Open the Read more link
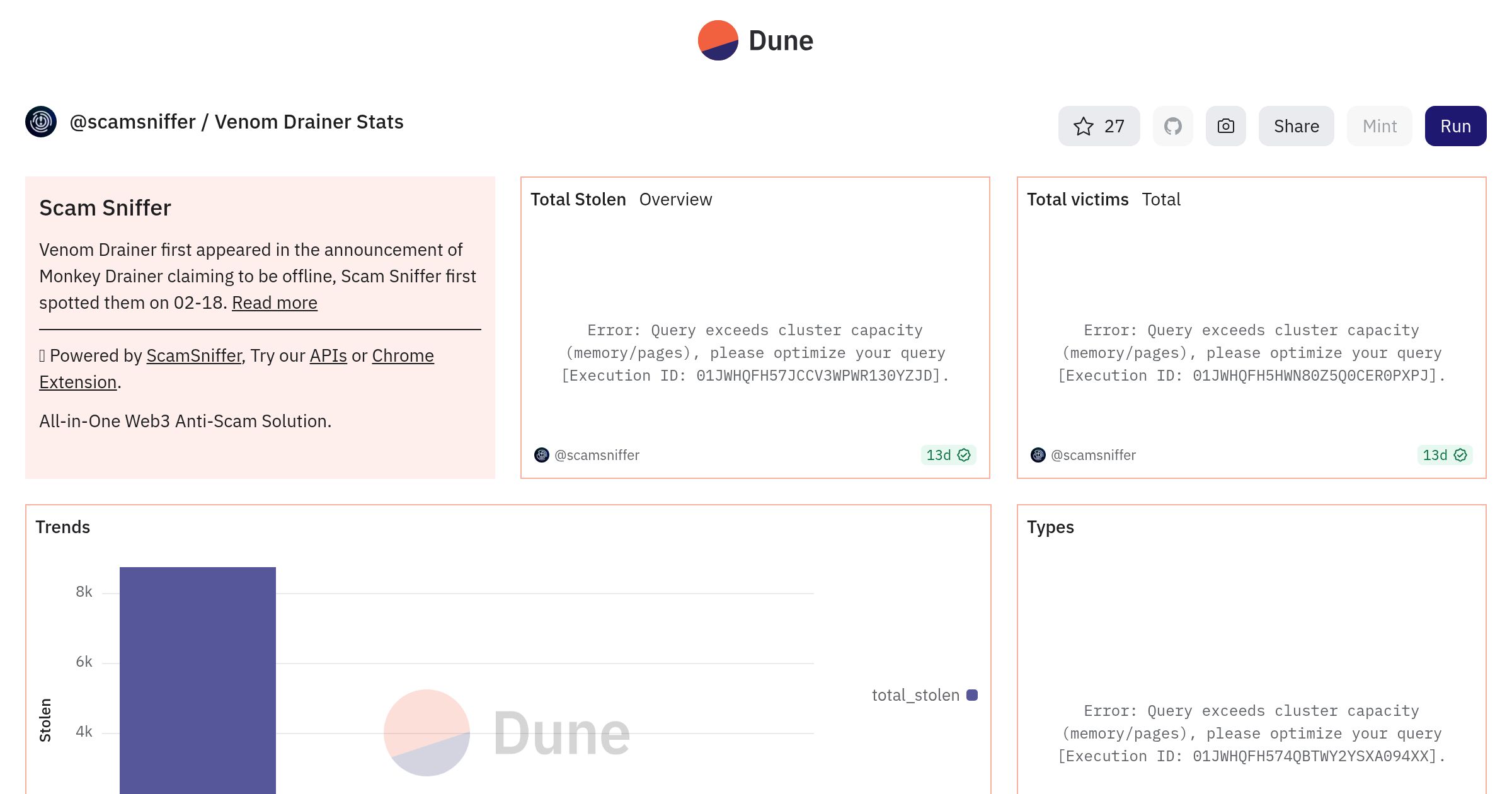 click(x=275, y=302)
